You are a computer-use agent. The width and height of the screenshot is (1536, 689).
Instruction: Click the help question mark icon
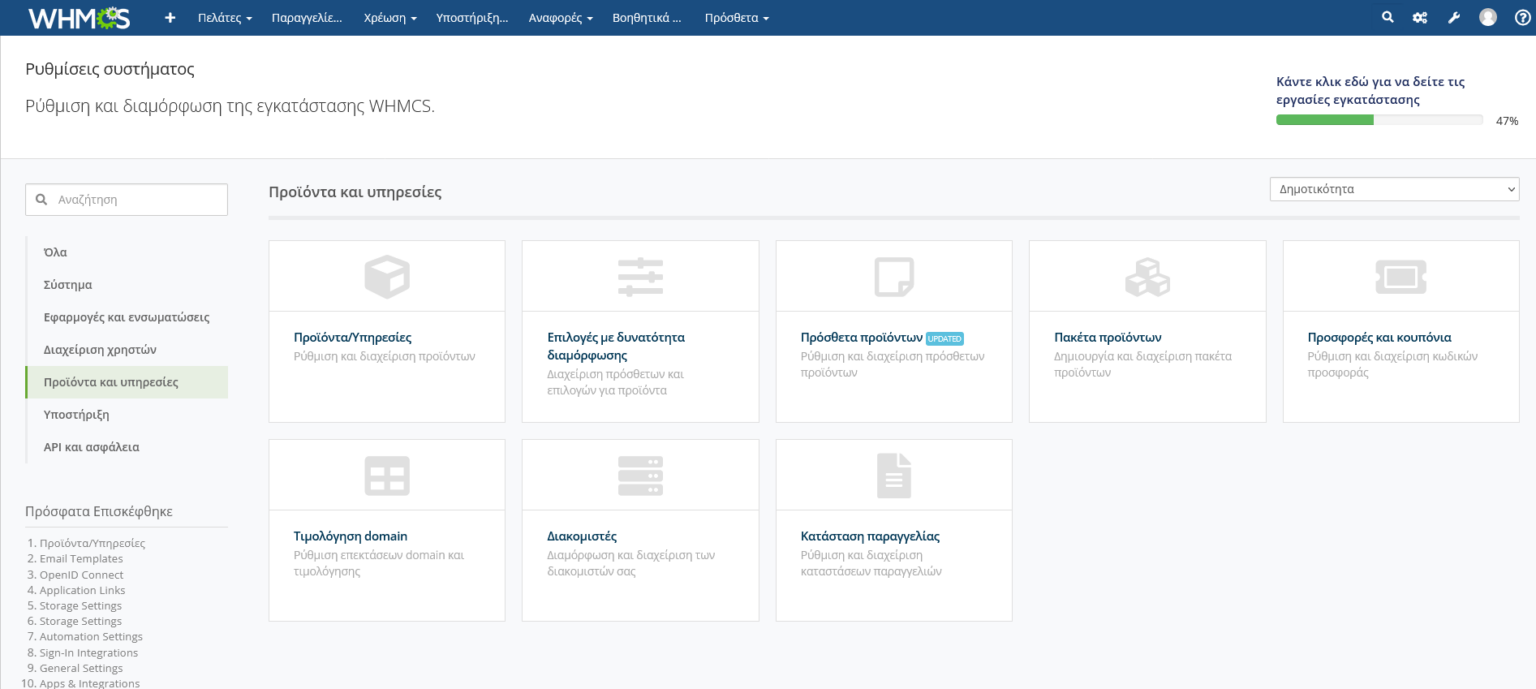pyautogui.click(x=1522, y=17)
